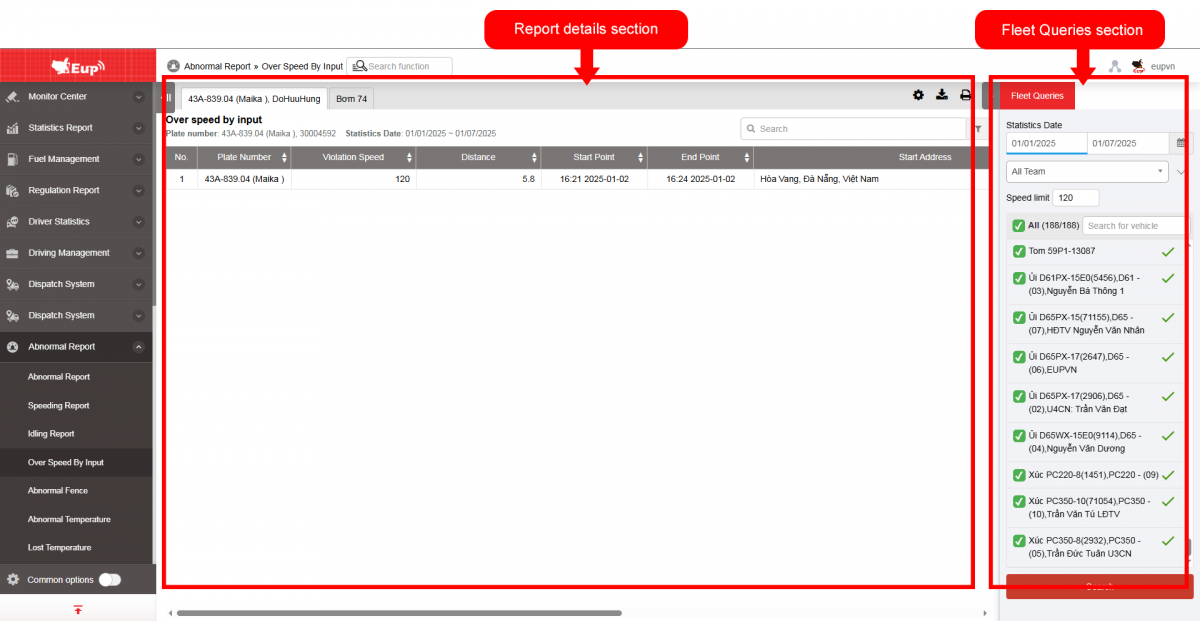Click the Speed limit input field
This screenshot has width=1200, height=621.
1075,198
